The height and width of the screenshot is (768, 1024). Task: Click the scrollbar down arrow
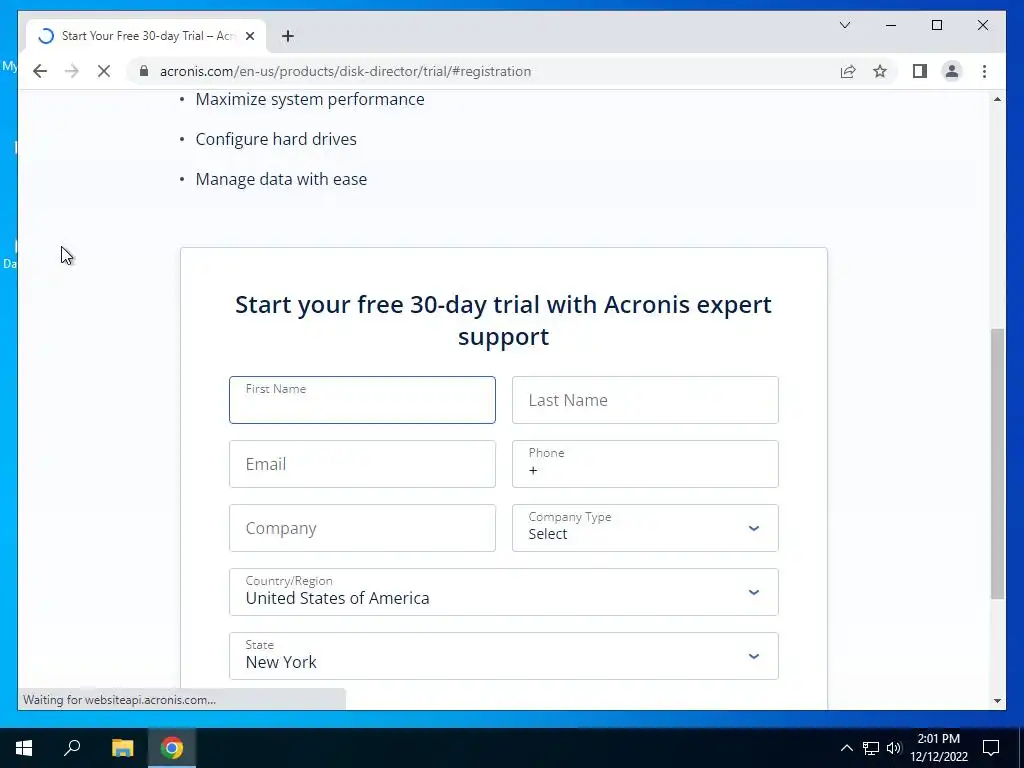pyautogui.click(x=997, y=701)
